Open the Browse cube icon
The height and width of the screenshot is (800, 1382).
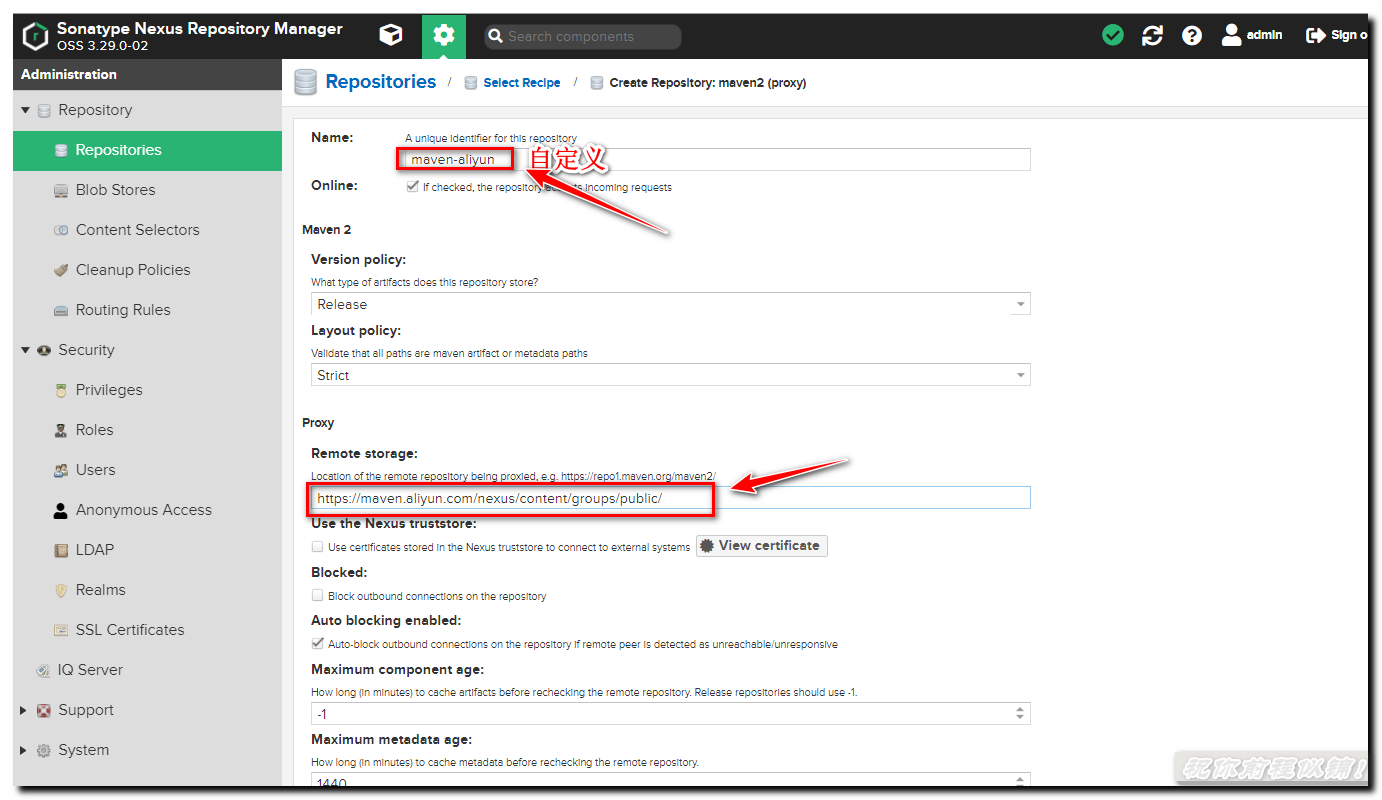pos(391,36)
